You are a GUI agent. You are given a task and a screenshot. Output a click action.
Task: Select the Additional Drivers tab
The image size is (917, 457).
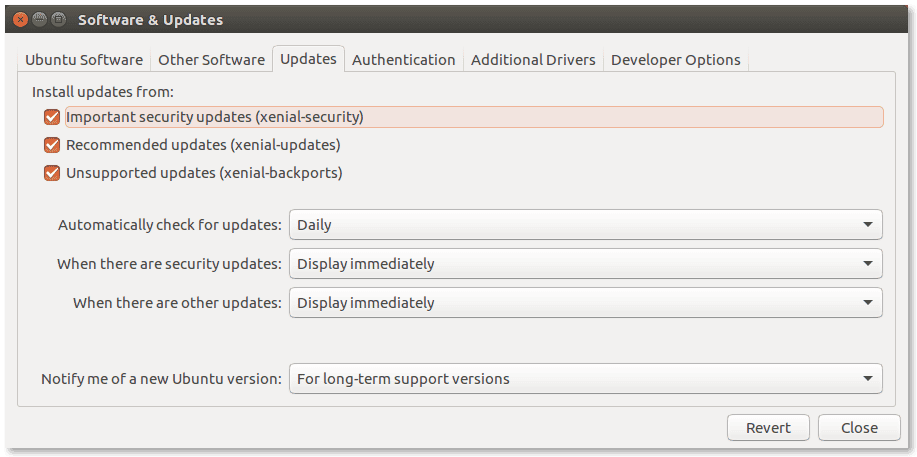(533, 60)
